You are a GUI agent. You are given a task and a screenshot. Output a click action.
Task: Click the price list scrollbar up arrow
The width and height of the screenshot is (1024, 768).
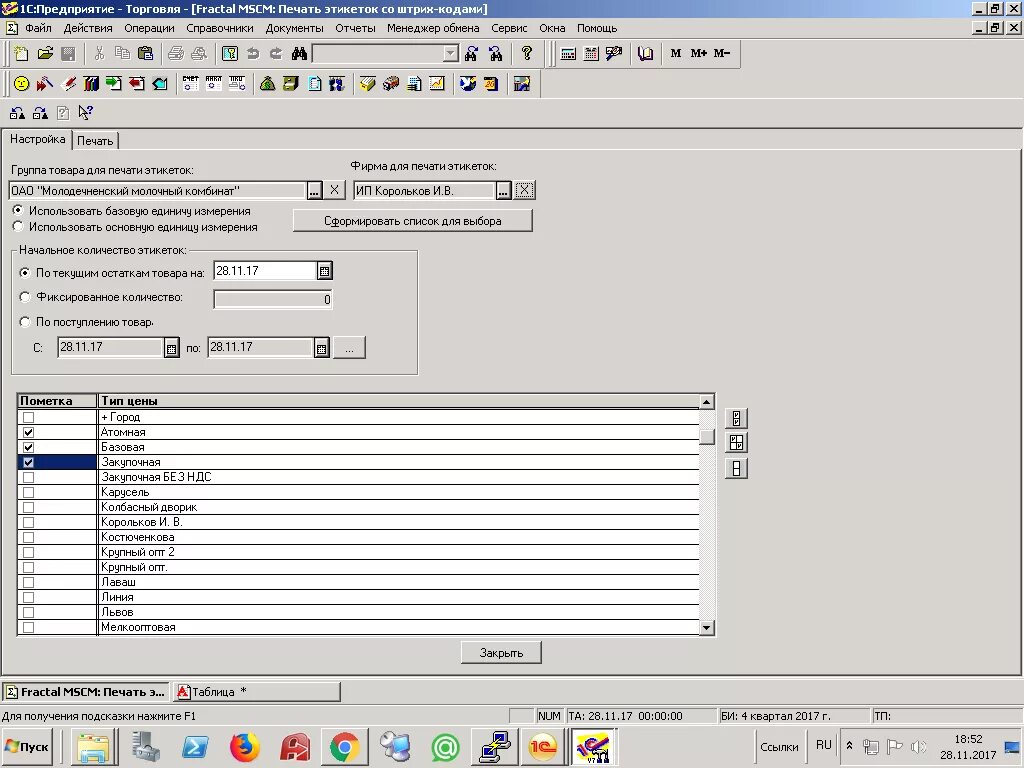[x=707, y=401]
